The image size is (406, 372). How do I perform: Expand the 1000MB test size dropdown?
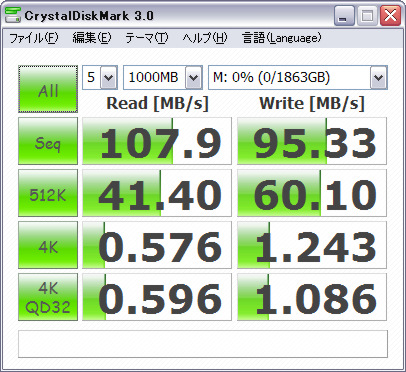click(x=194, y=78)
